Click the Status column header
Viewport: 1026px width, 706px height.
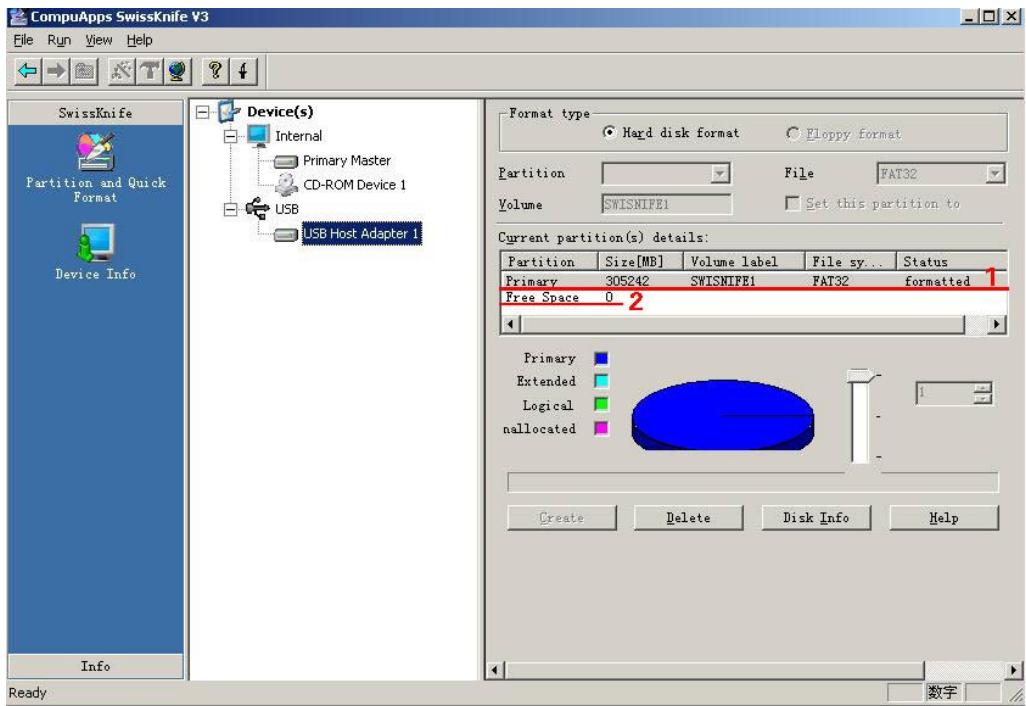pos(951,262)
